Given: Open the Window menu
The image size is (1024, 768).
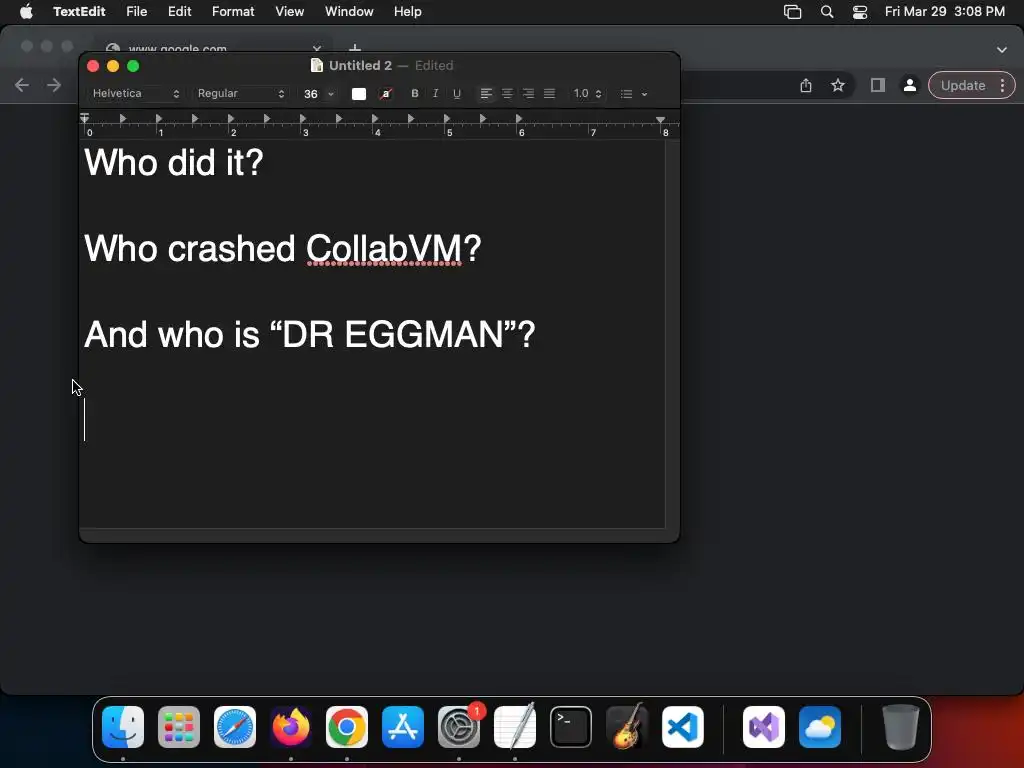Looking at the screenshot, I should 349,11.
